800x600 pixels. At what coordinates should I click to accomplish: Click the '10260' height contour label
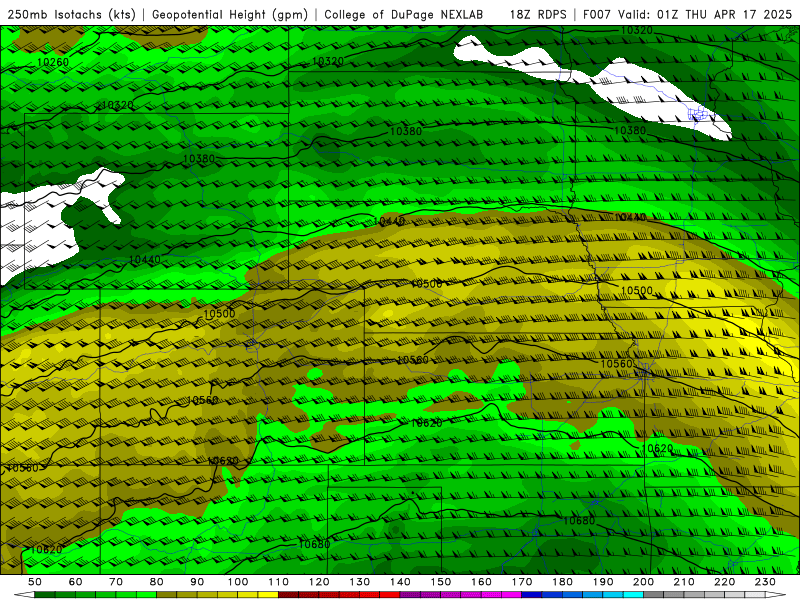click(x=53, y=62)
